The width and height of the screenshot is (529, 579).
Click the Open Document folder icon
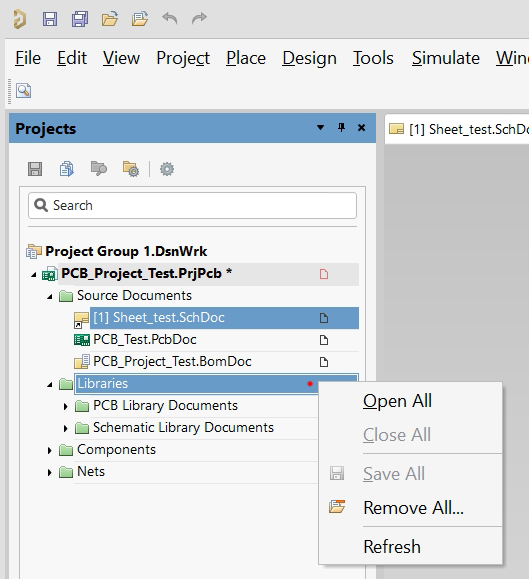click(x=110, y=19)
